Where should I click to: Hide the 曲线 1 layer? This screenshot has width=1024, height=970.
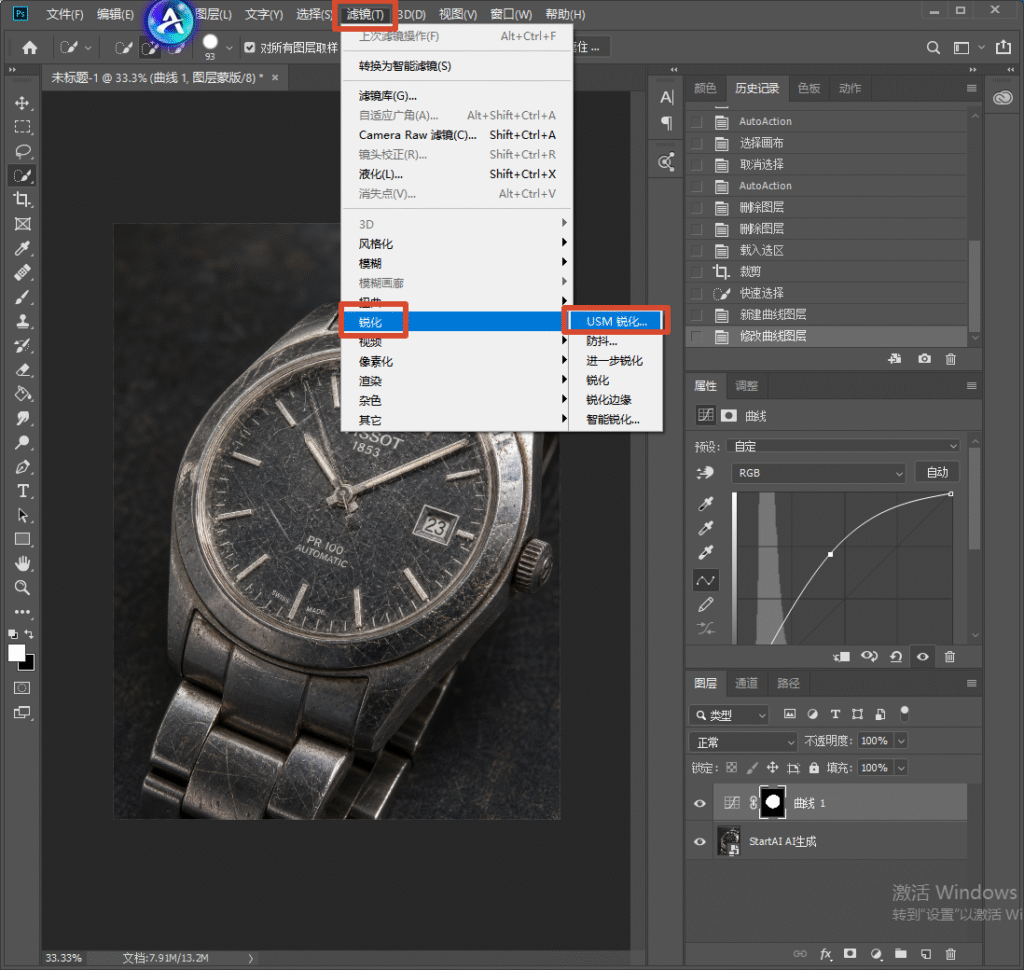point(699,803)
